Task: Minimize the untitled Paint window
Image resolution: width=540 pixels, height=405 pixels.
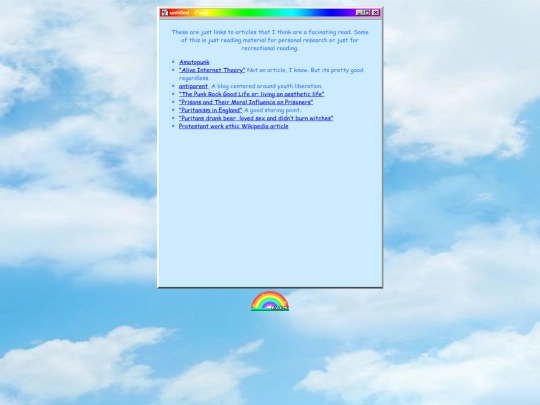Action: [x=359, y=13]
